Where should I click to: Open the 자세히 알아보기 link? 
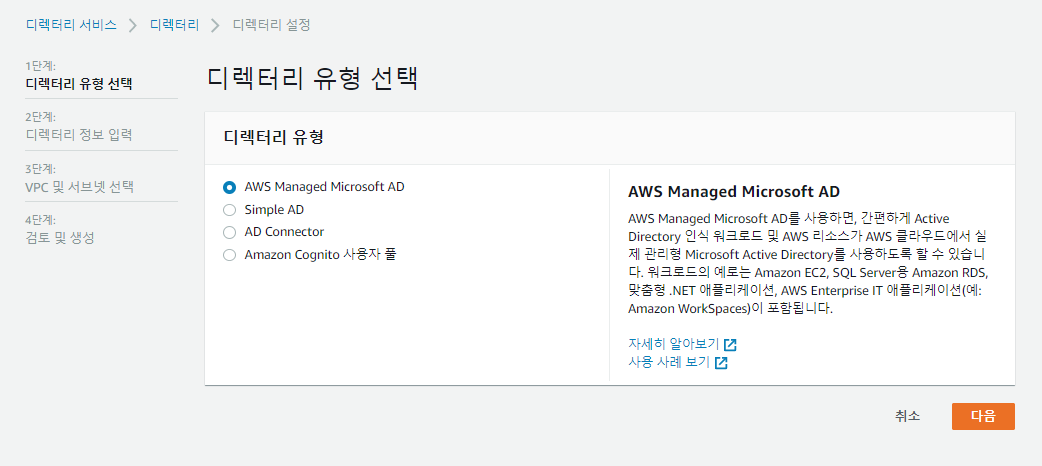point(673,344)
